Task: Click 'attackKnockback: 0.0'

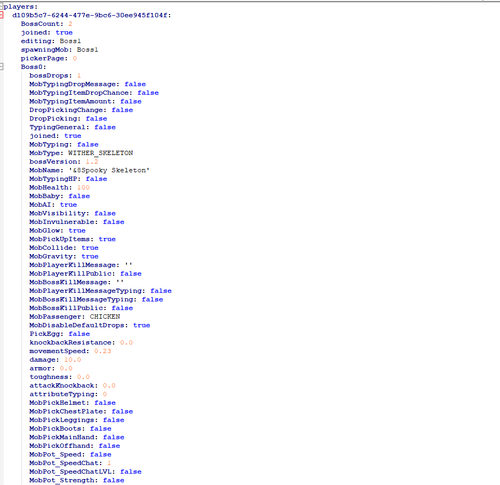Action: click(72, 386)
